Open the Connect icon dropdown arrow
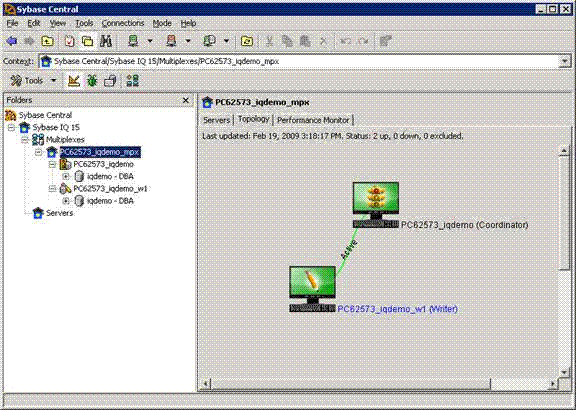576x410 pixels. (x=150, y=41)
